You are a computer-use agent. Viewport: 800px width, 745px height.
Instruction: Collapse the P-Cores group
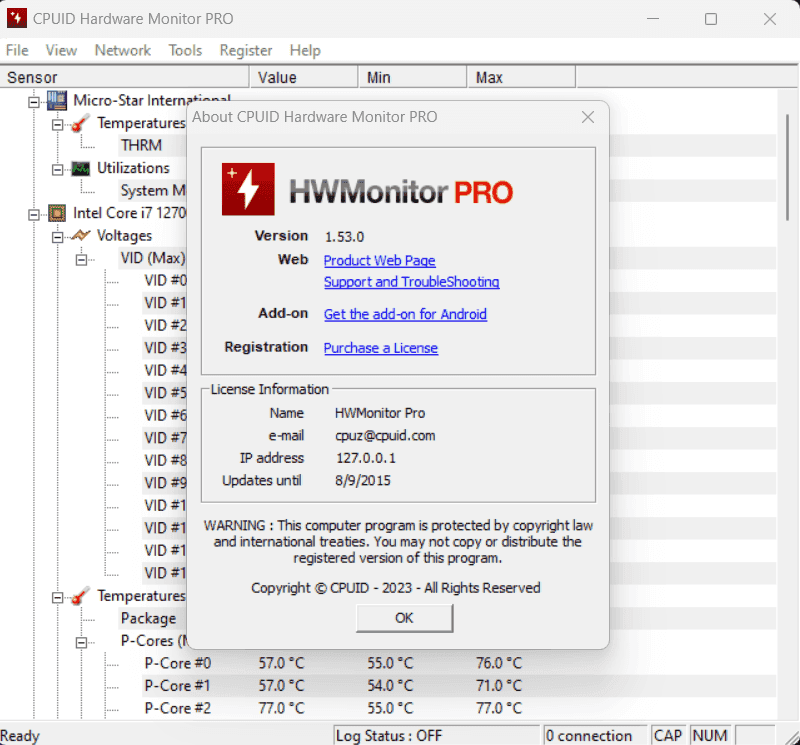point(81,642)
